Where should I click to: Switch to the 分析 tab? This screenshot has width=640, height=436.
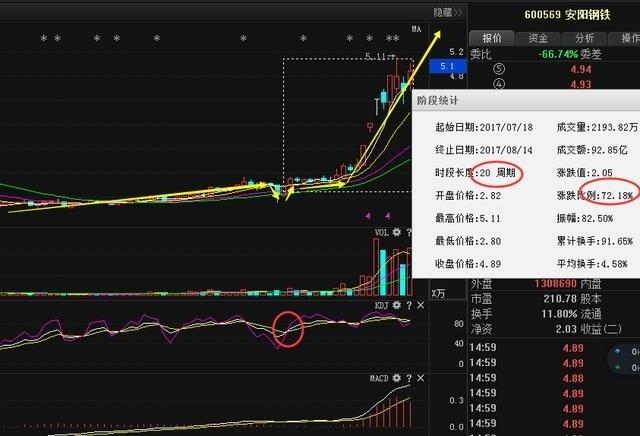pyautogui.click(x=584, y=38)
